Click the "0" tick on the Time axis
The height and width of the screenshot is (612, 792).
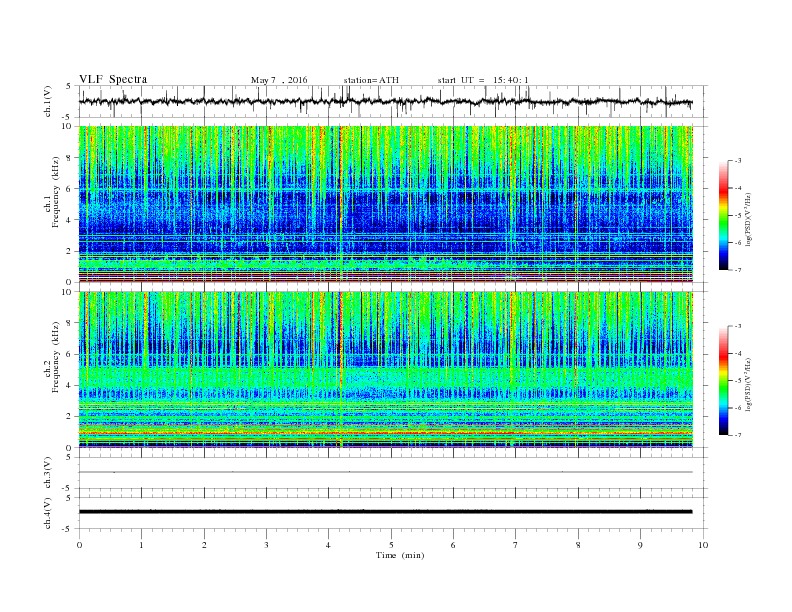click(79, 545)
